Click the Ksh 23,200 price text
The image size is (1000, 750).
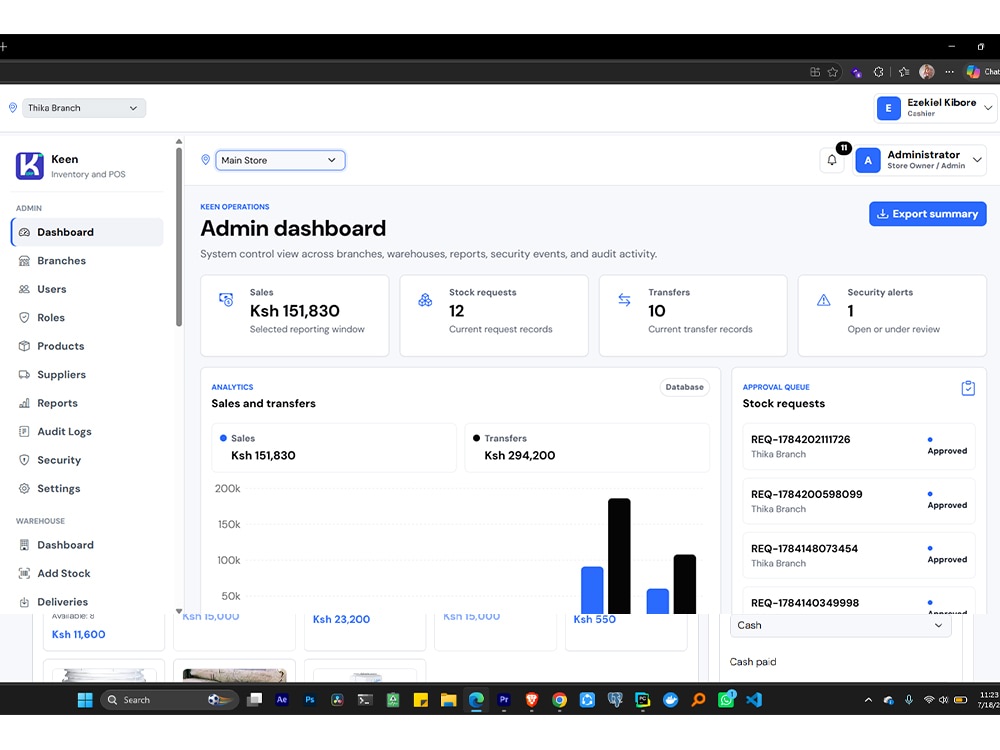coord(341,619)
